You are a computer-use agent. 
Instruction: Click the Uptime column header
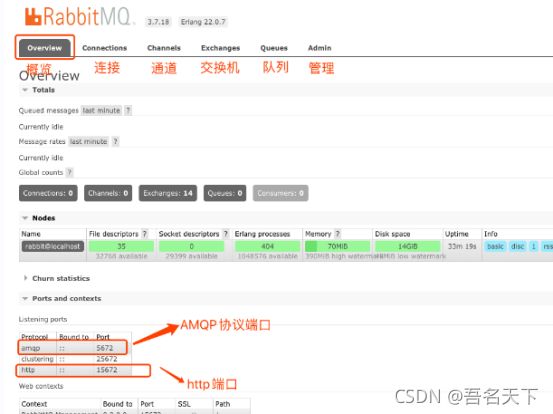[457, 234]
